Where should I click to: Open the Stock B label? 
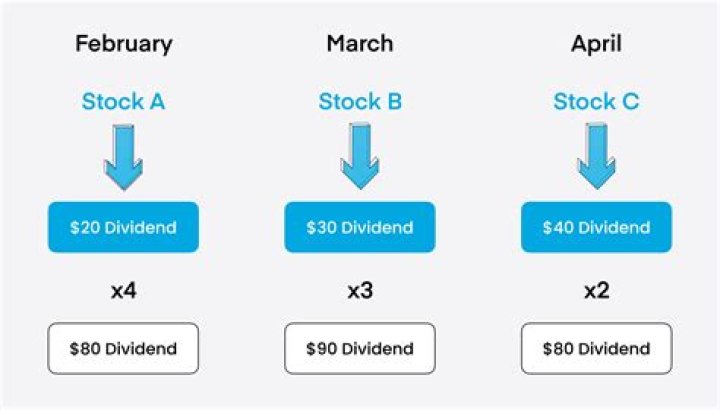(x=360, y=102)
